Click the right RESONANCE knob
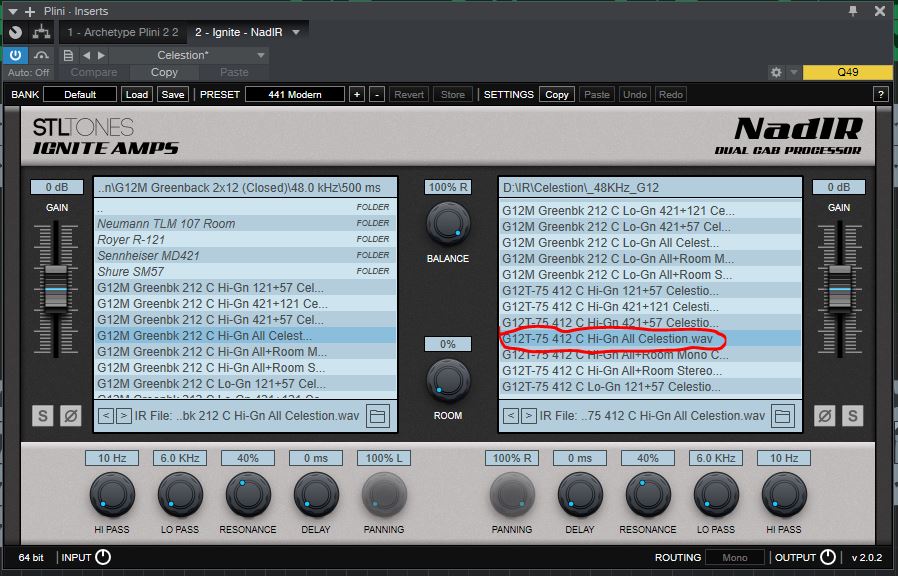The image size is (898, 576). click(x=648, y=495)
